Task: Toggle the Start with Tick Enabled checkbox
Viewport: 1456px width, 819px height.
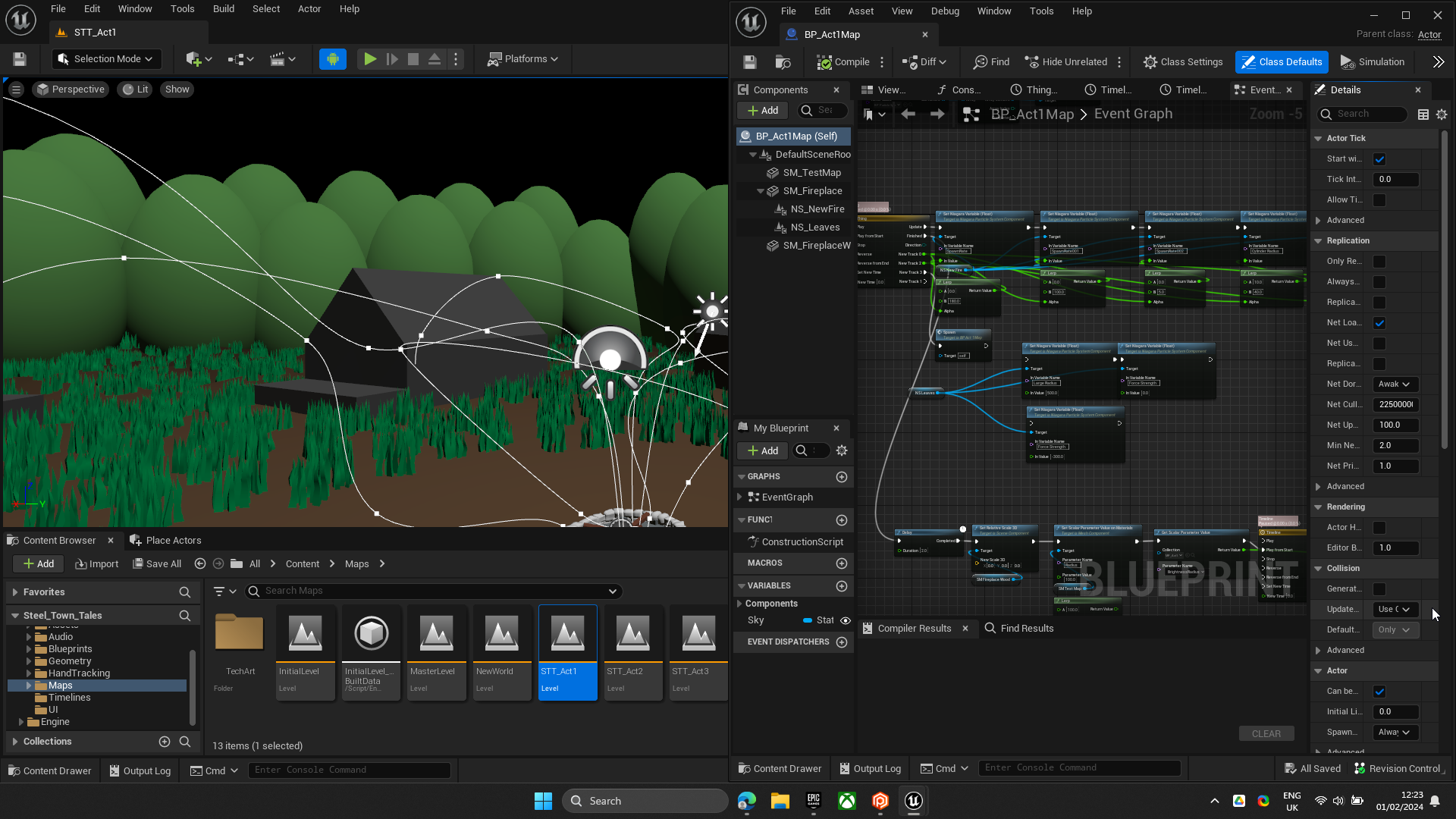Action: (x=1379, y=159)
